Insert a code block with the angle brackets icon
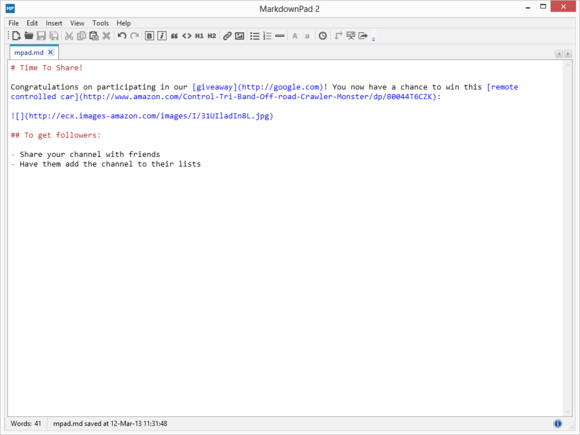The height and width of the screenshot is (435, 580). point(187,36)
